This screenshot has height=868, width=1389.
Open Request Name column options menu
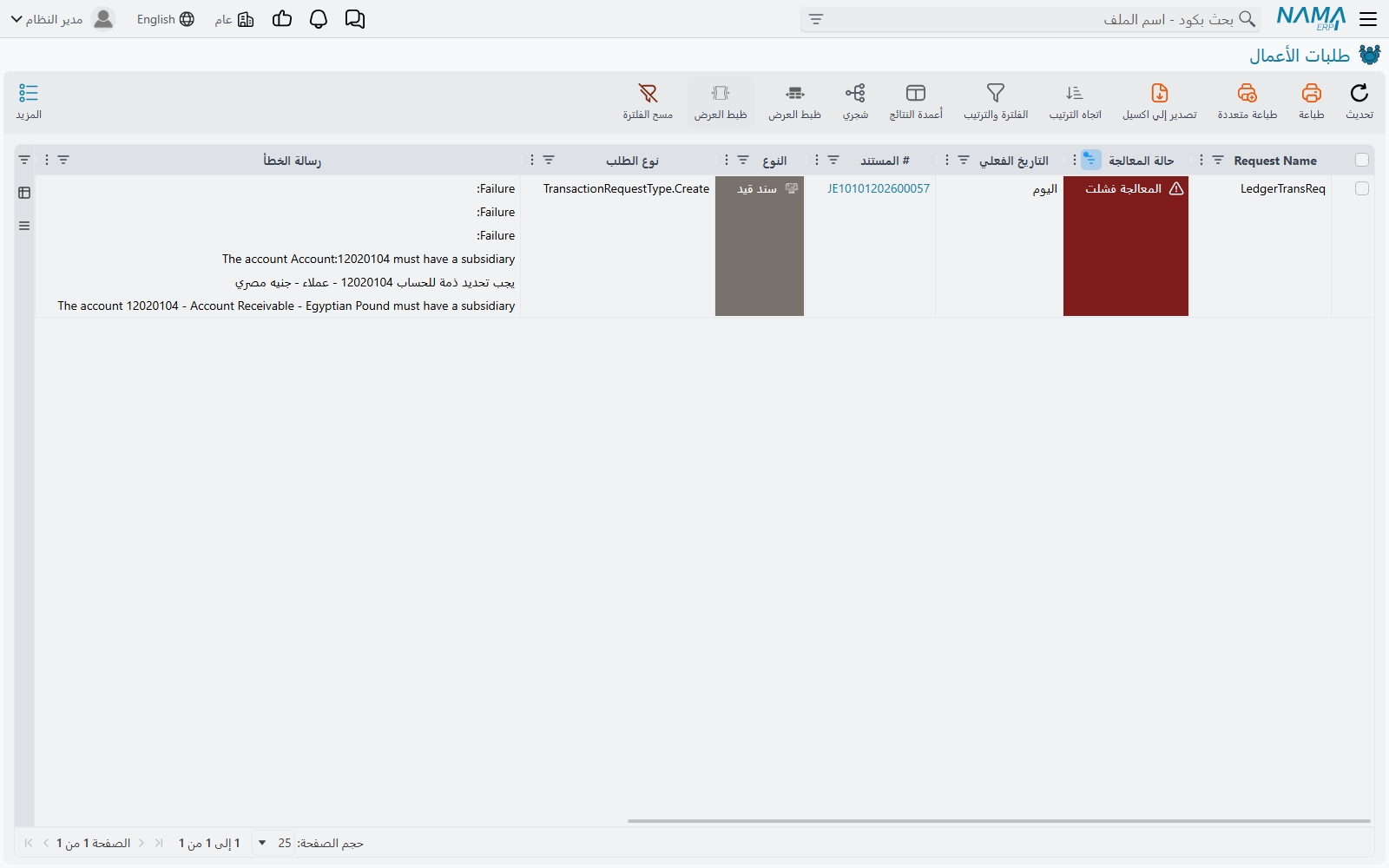1201,160
